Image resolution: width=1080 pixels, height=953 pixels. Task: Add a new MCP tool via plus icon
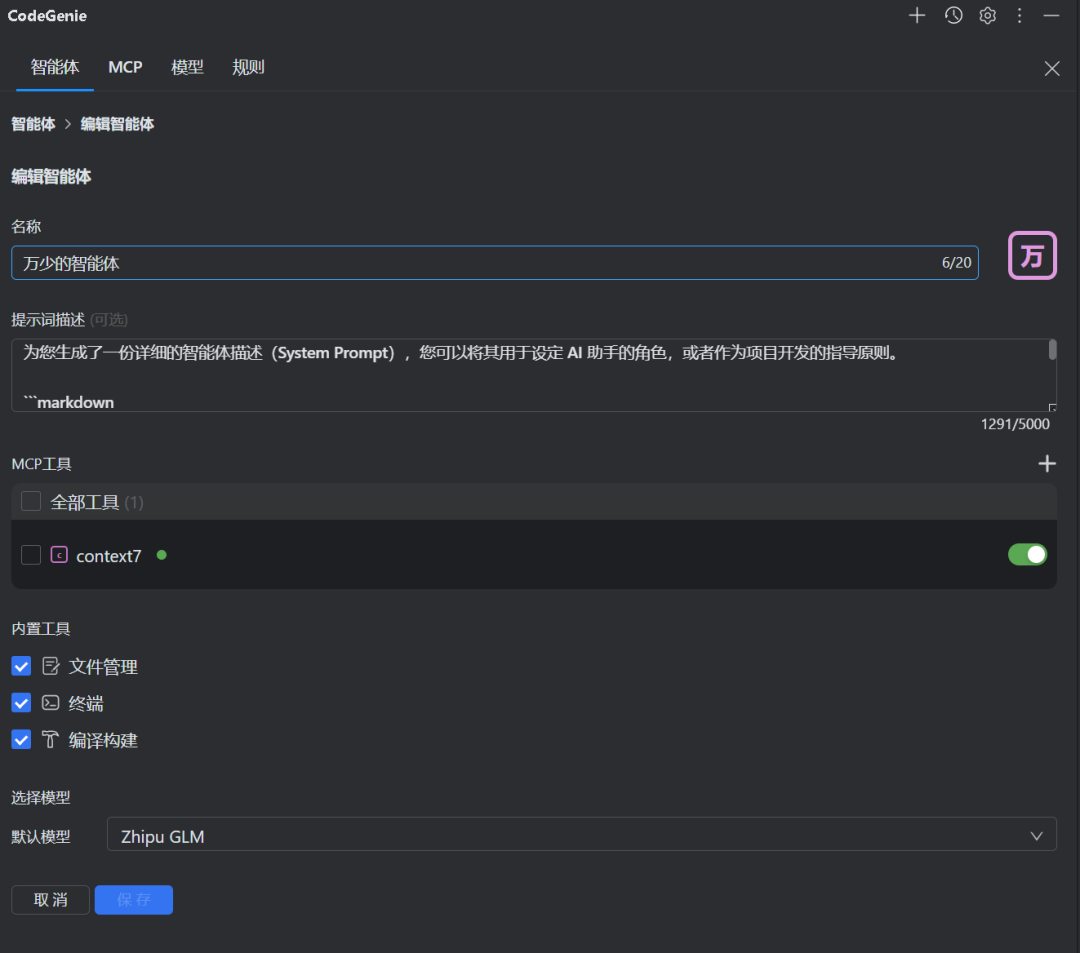coord(1046,463)
